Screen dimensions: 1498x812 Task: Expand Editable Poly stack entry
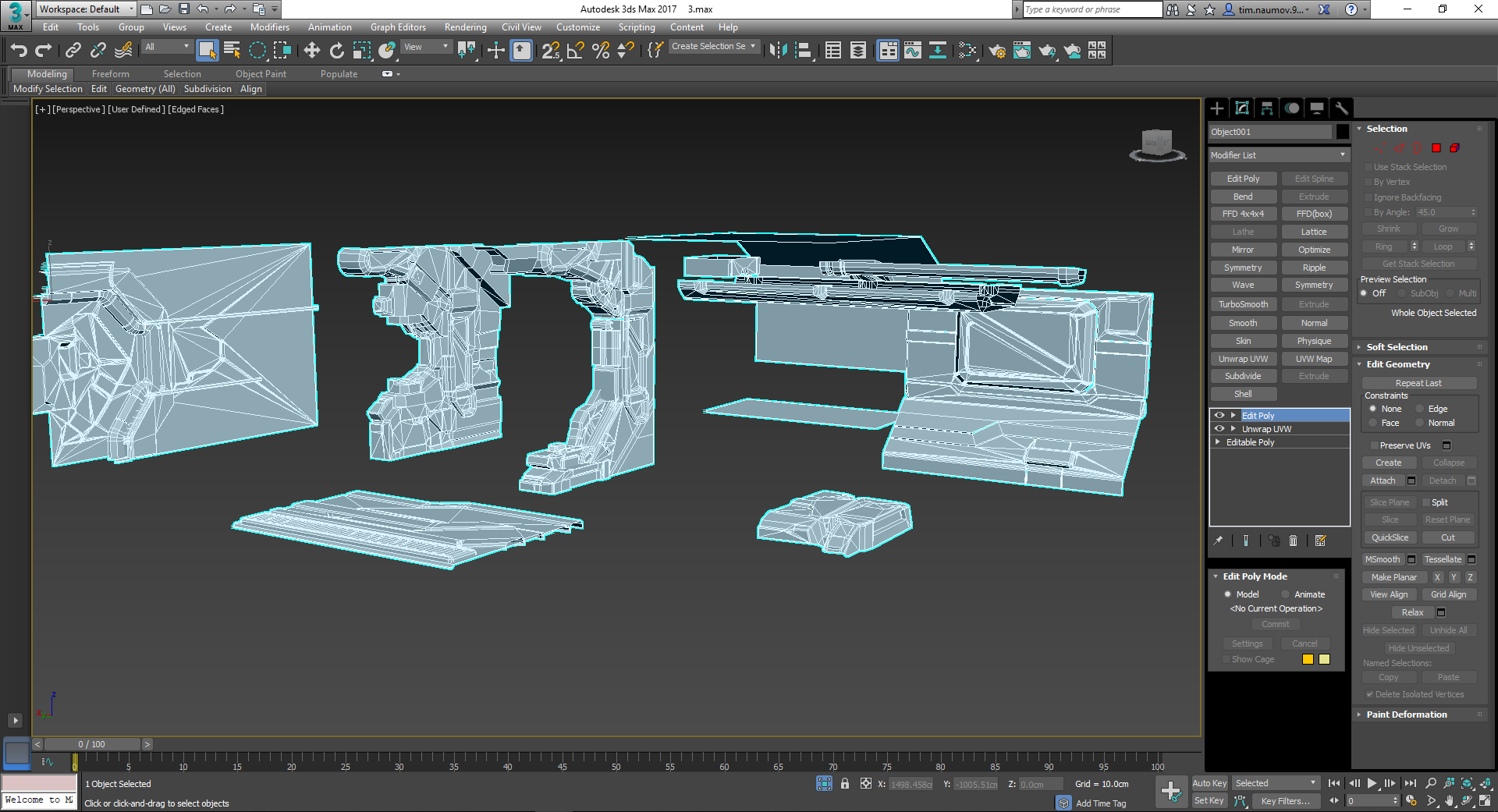click(1218, 442)
